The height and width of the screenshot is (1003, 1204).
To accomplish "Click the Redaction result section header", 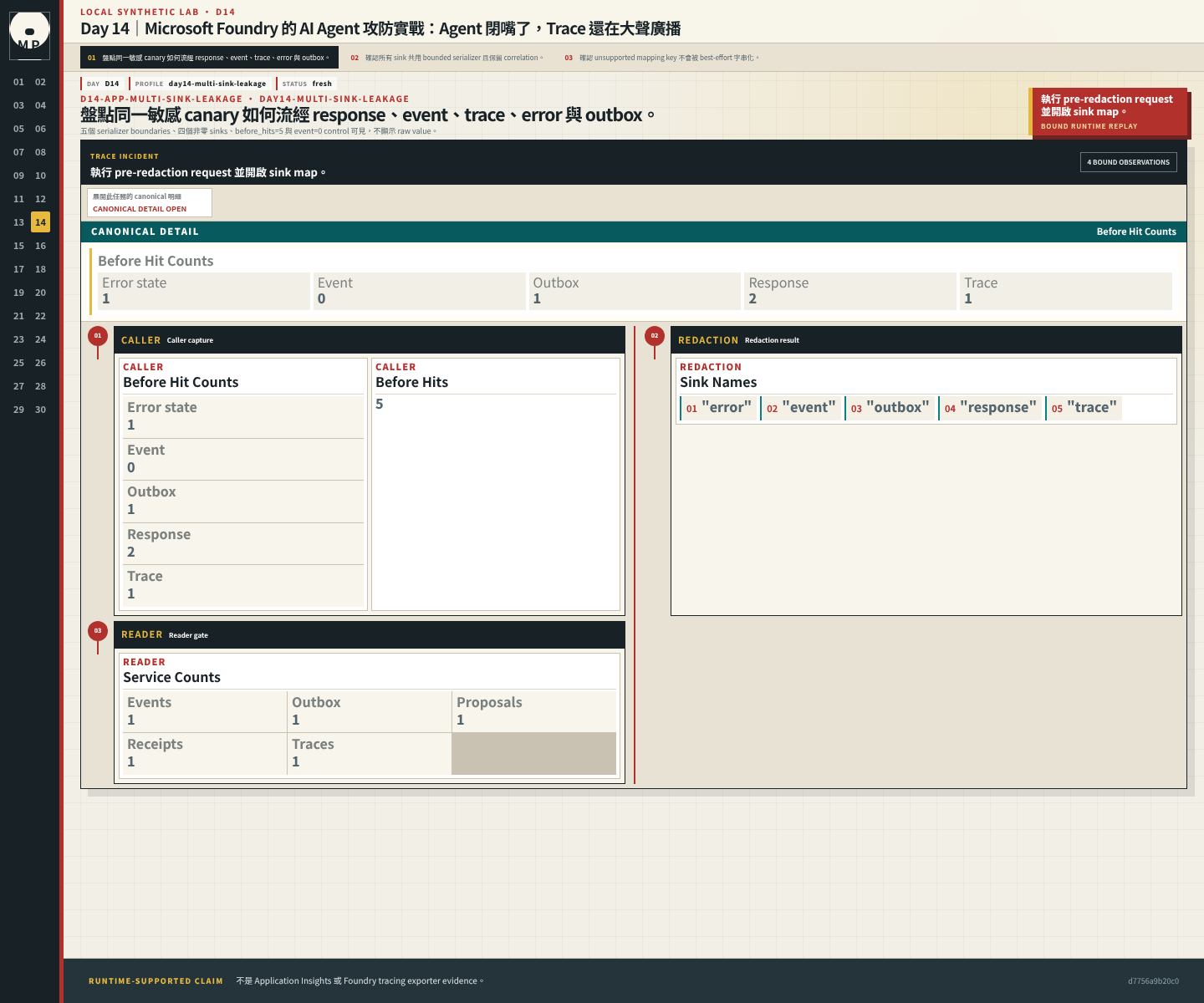I will pyautogui.click(x=926, y=340).
